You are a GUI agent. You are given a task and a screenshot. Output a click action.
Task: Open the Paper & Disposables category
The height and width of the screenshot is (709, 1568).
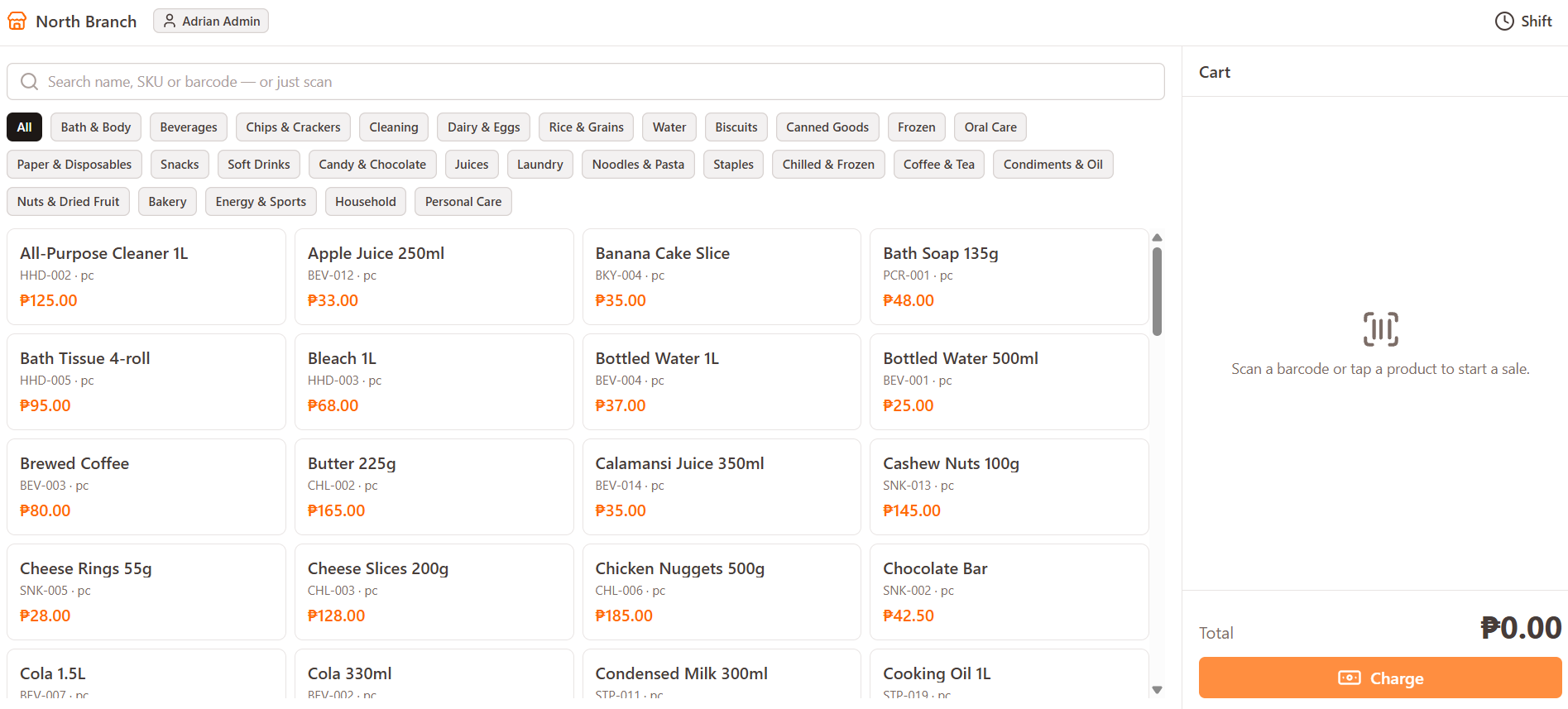[74, 165]
